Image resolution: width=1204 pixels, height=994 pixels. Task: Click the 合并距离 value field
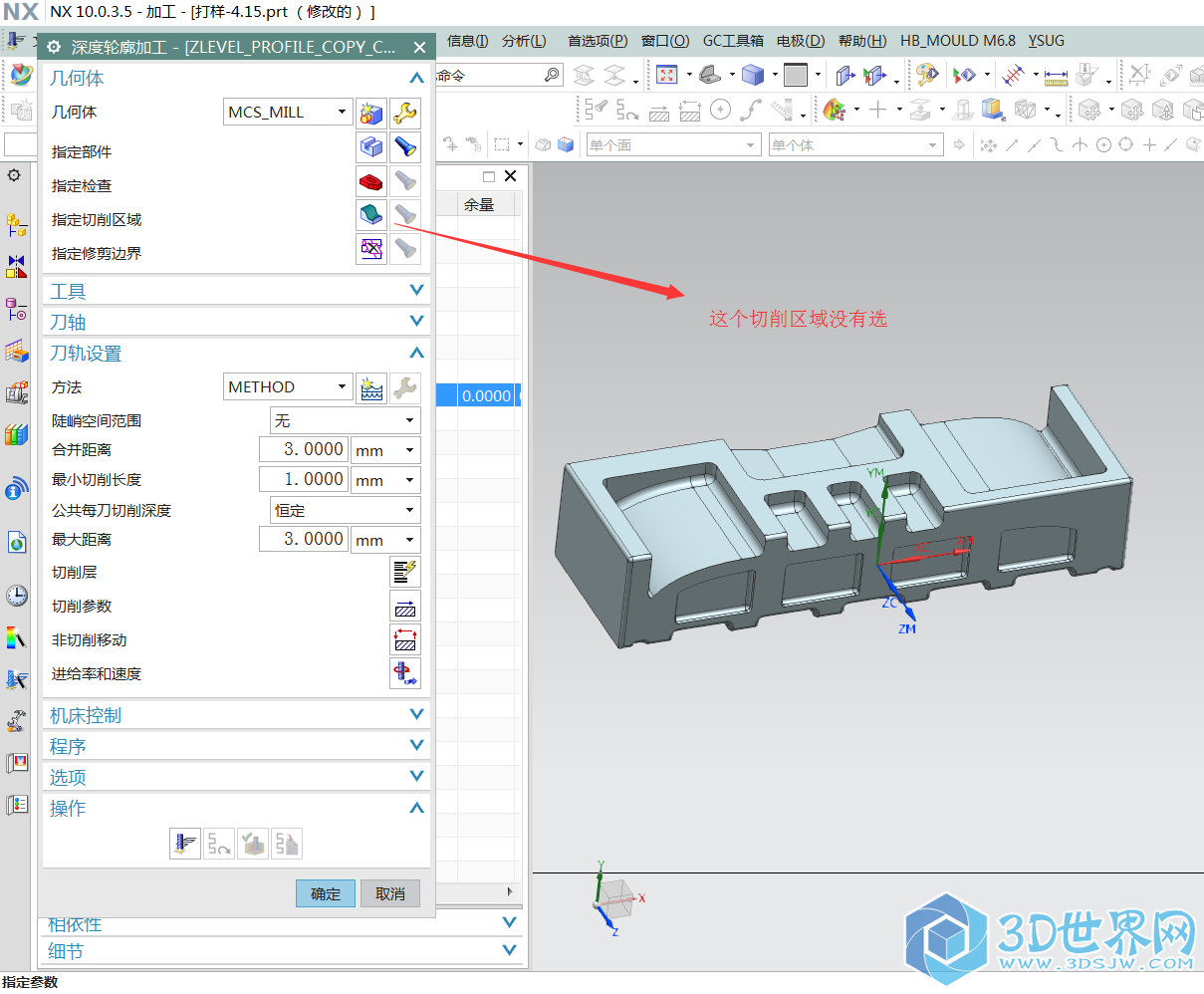303,450
